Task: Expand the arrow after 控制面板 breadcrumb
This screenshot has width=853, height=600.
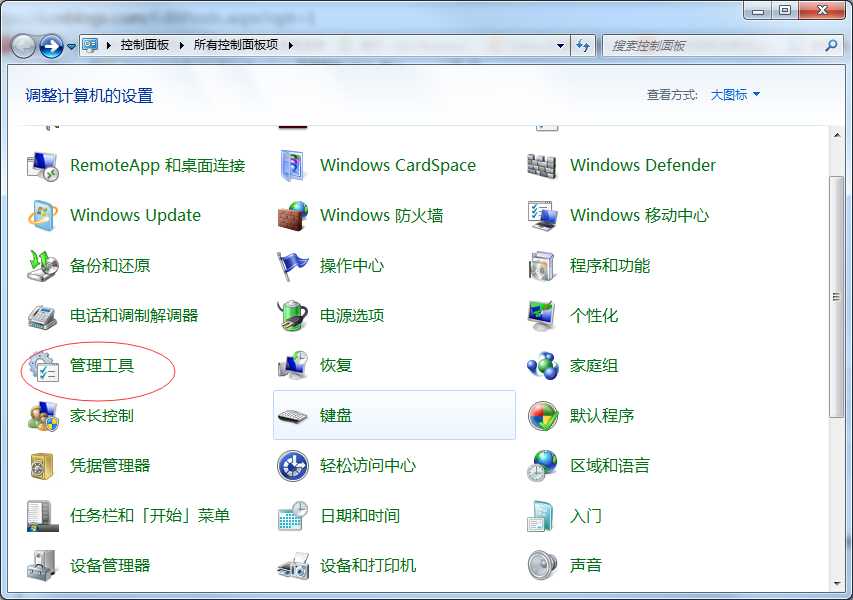Action: coord(182,46)
